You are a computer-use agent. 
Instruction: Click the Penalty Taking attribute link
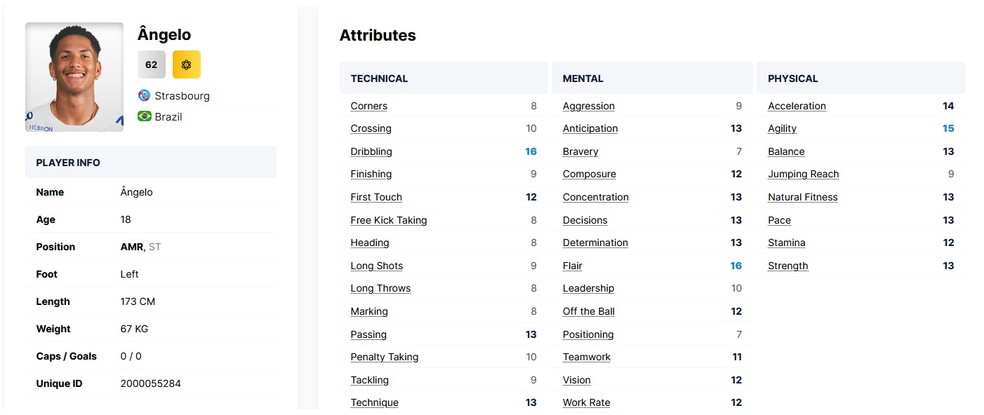384,357
